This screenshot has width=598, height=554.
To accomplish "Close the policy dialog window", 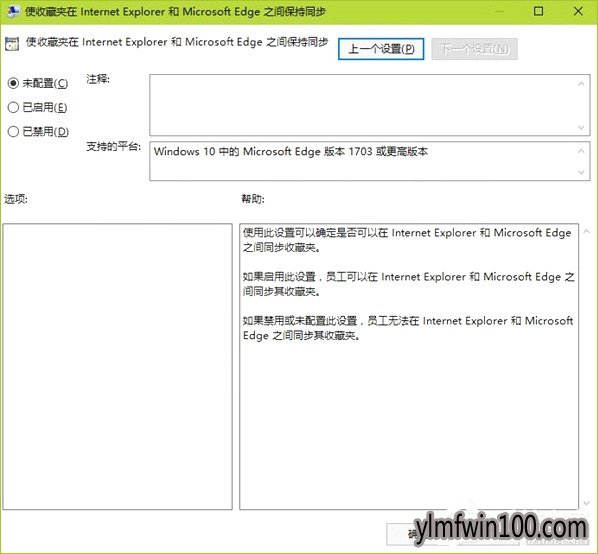I will click(x=578, y=11).
